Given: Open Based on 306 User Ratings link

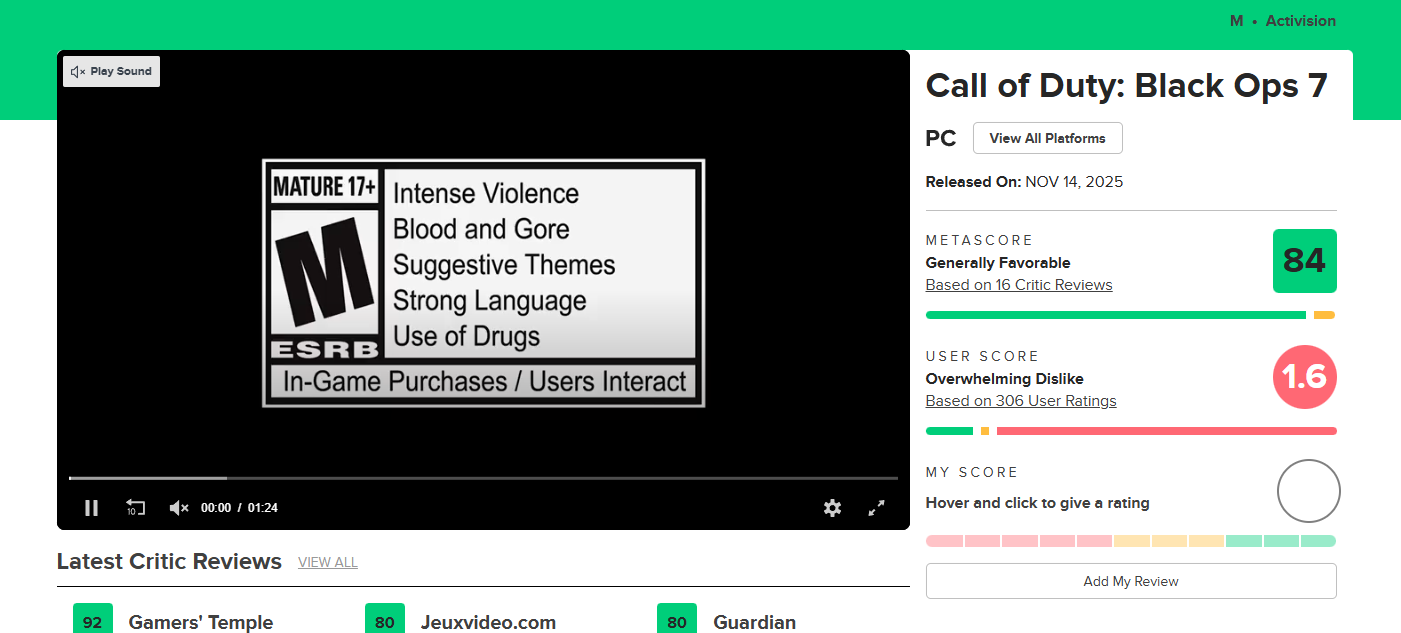Looking at the screenshot, I should pos(1021,401).
